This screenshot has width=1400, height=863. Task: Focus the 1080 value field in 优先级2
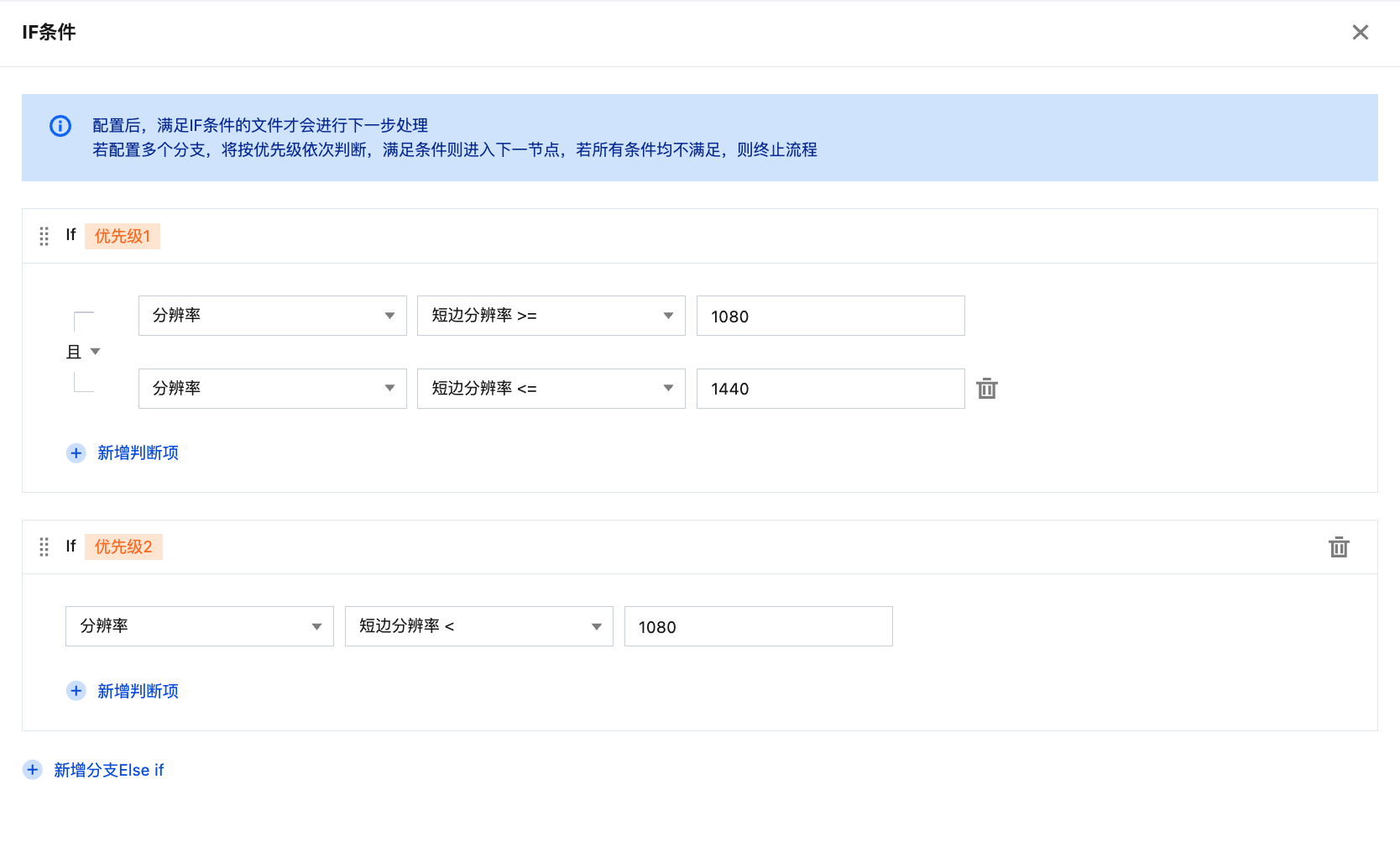coord(759,626)
